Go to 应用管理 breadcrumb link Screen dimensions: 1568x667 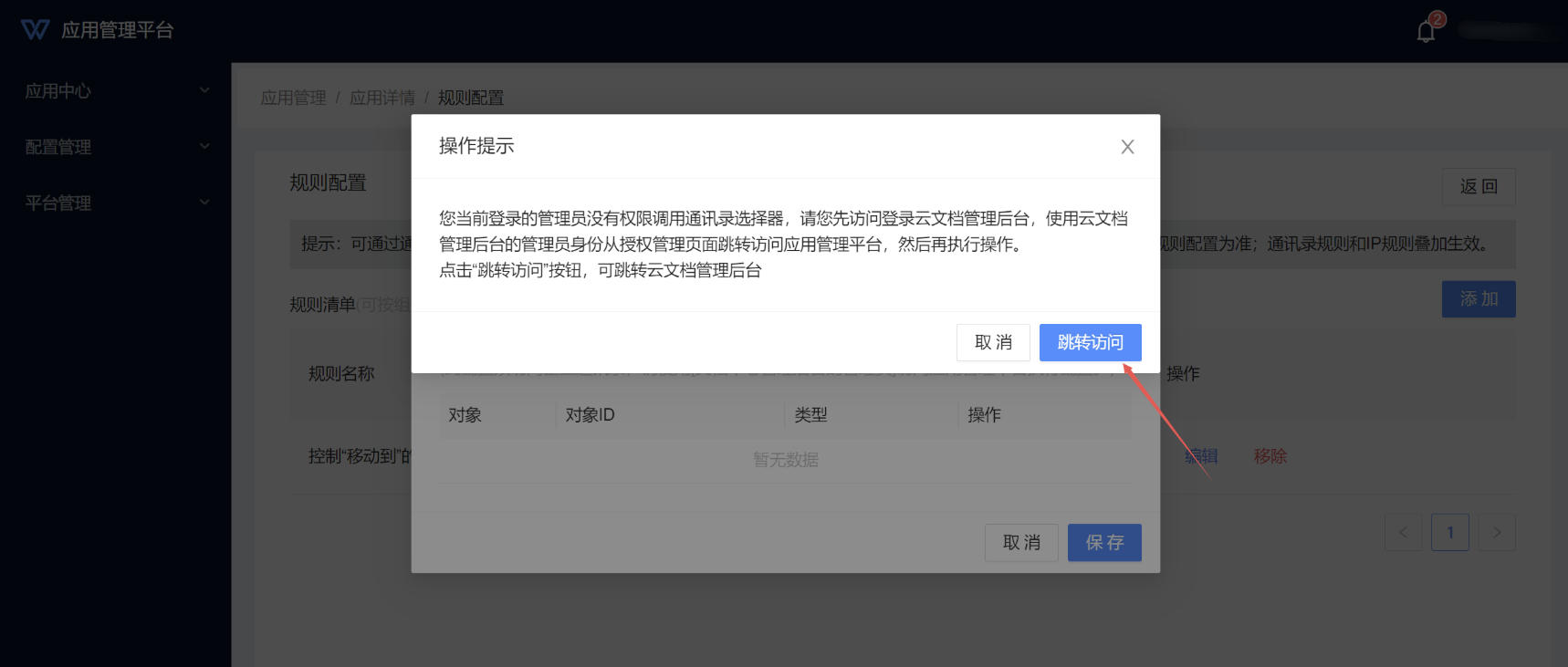click(293, 98)
